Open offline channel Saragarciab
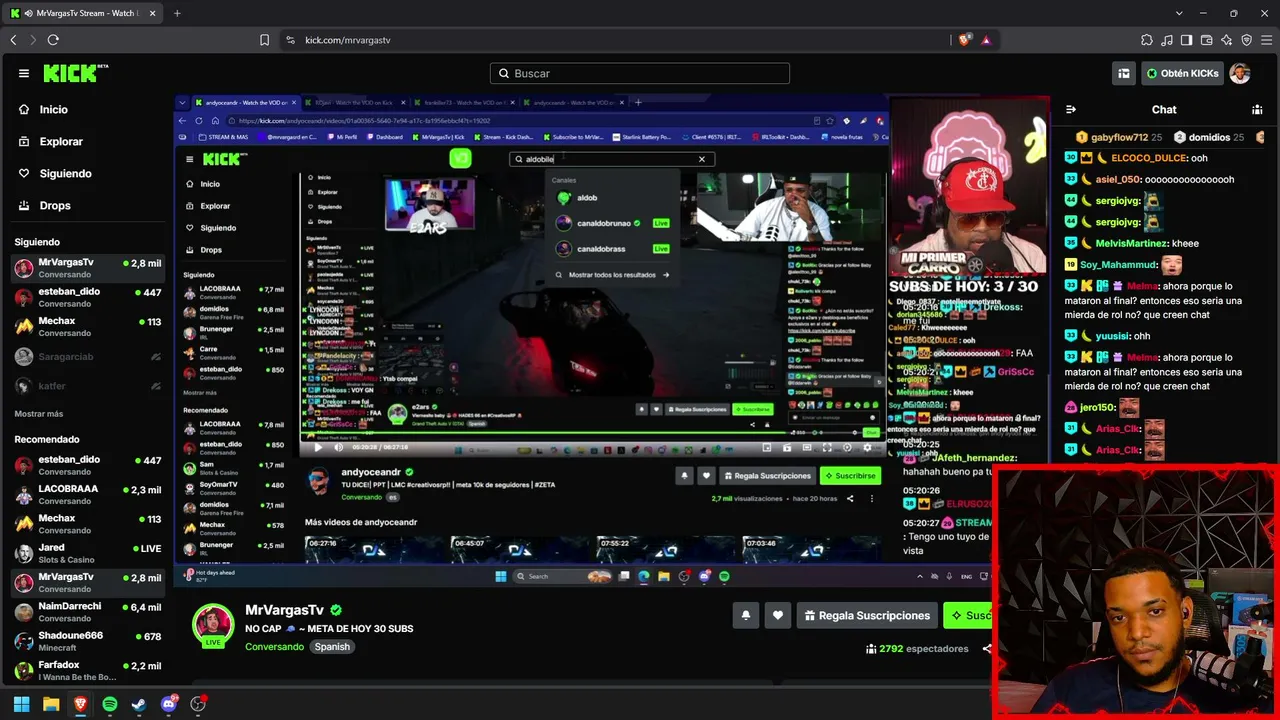Screen dimensions: 1280x720 88,357
